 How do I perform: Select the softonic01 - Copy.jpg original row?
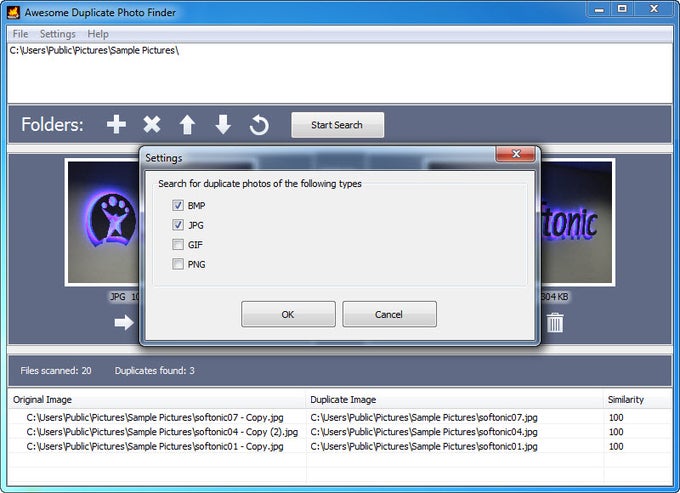click(x=155, y=446)
